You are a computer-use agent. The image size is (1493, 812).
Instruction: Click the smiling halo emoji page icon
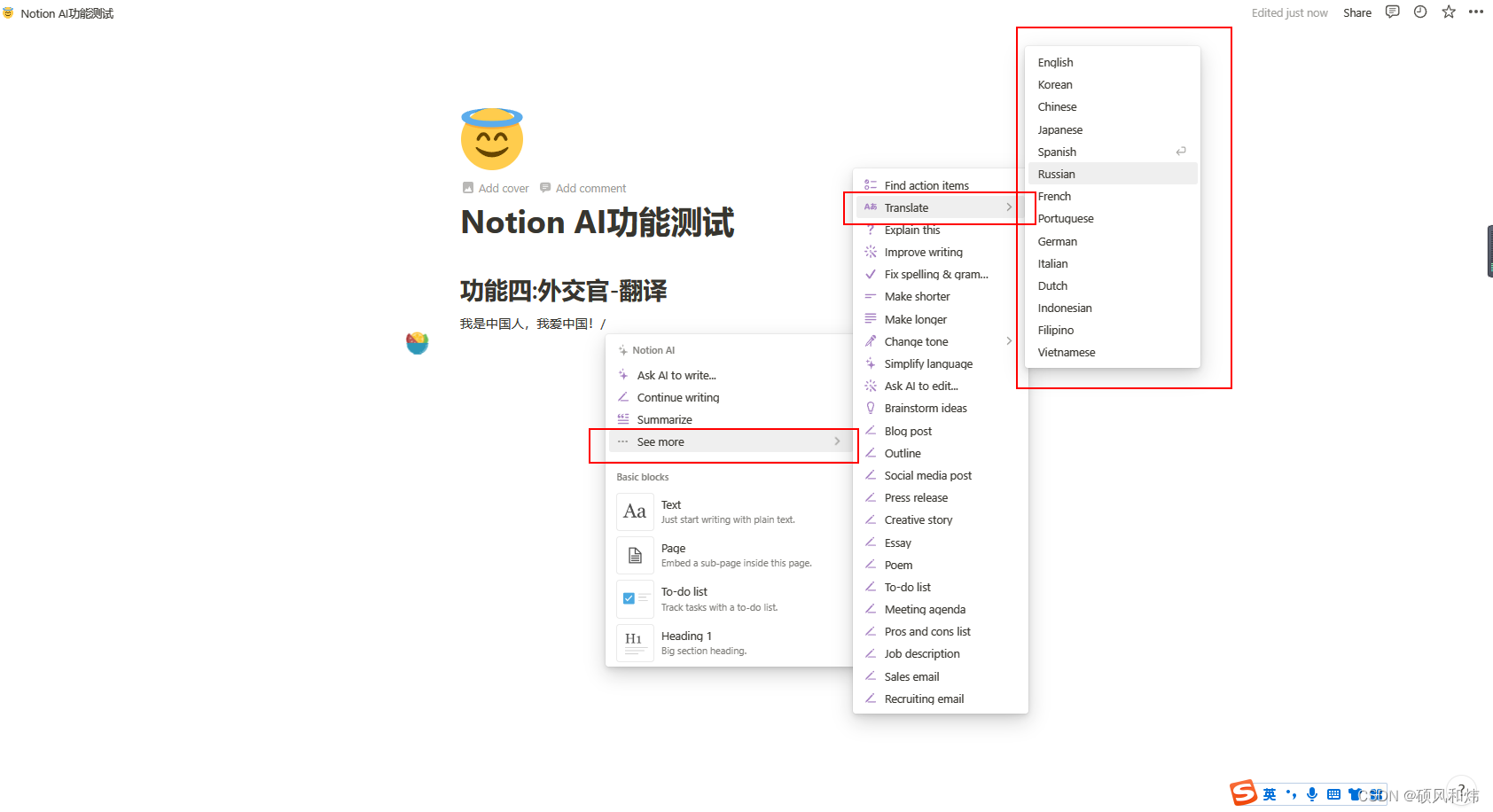492,139
